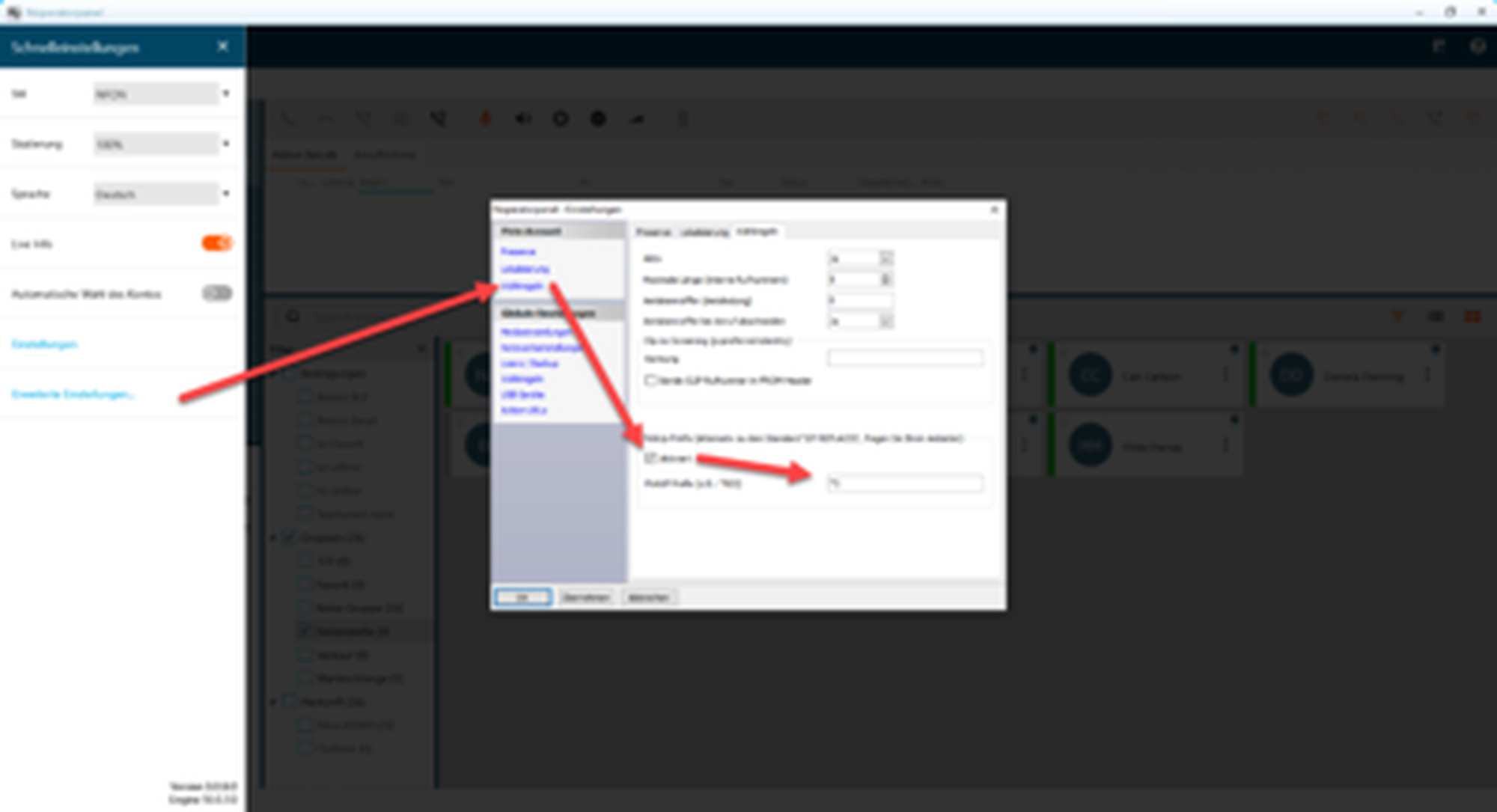Click the speaker volume icon in toolbar
Screen dimensions: 1497x812
point(522,119)
